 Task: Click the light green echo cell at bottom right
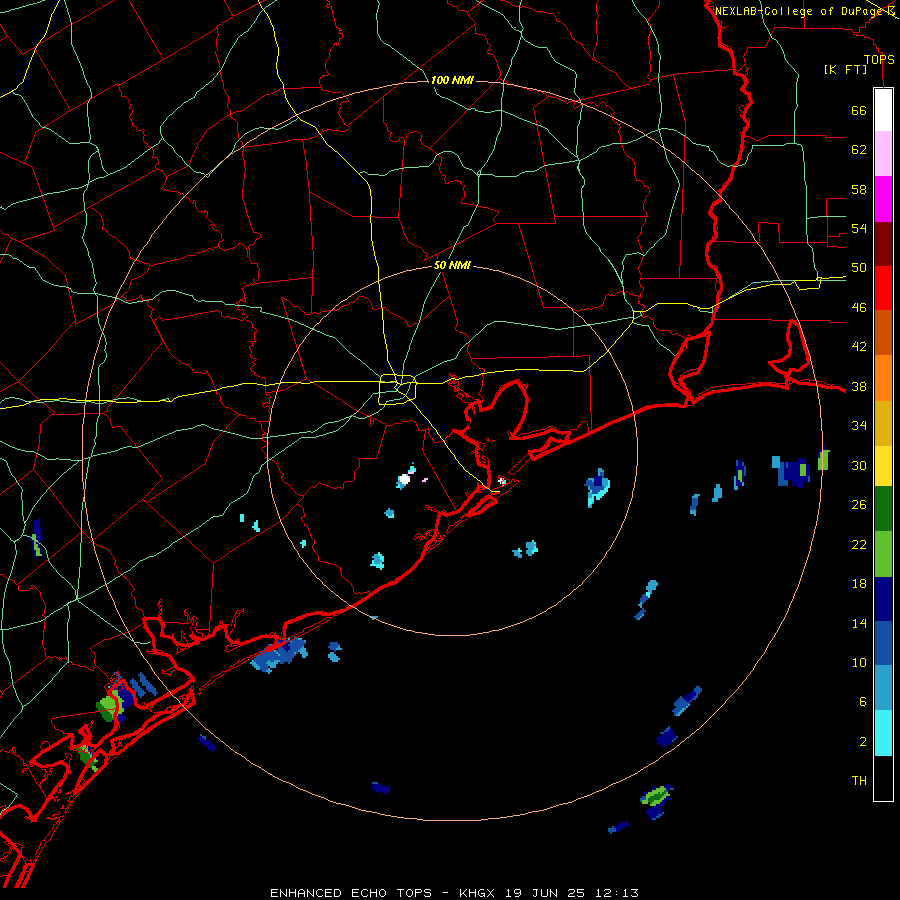coord(656,795)
